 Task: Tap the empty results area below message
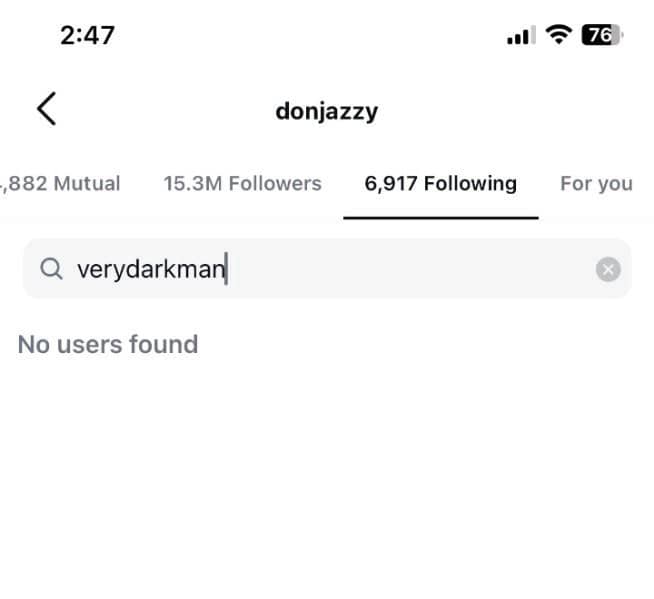pyautogui.click(x=327, y=480)
